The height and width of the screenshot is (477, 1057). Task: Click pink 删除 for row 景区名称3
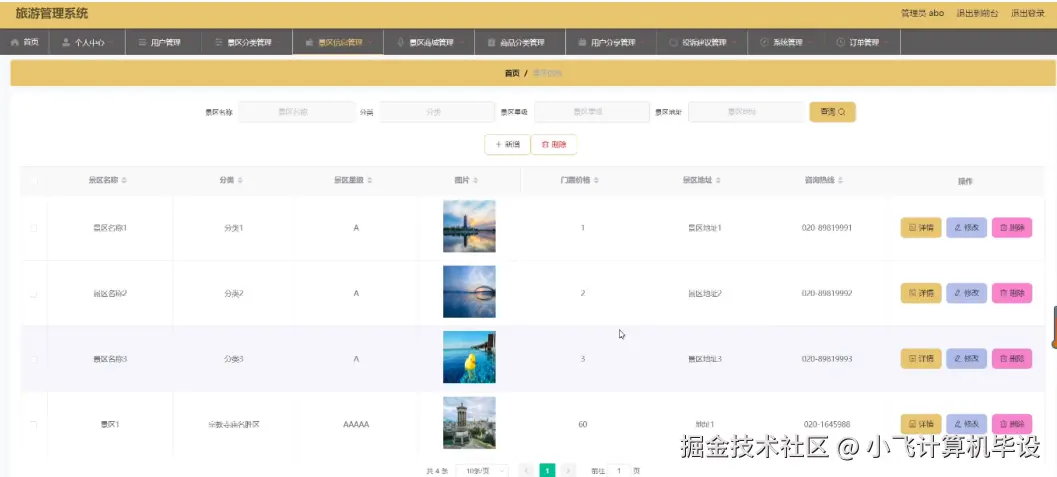click(x=1012, y=359)
